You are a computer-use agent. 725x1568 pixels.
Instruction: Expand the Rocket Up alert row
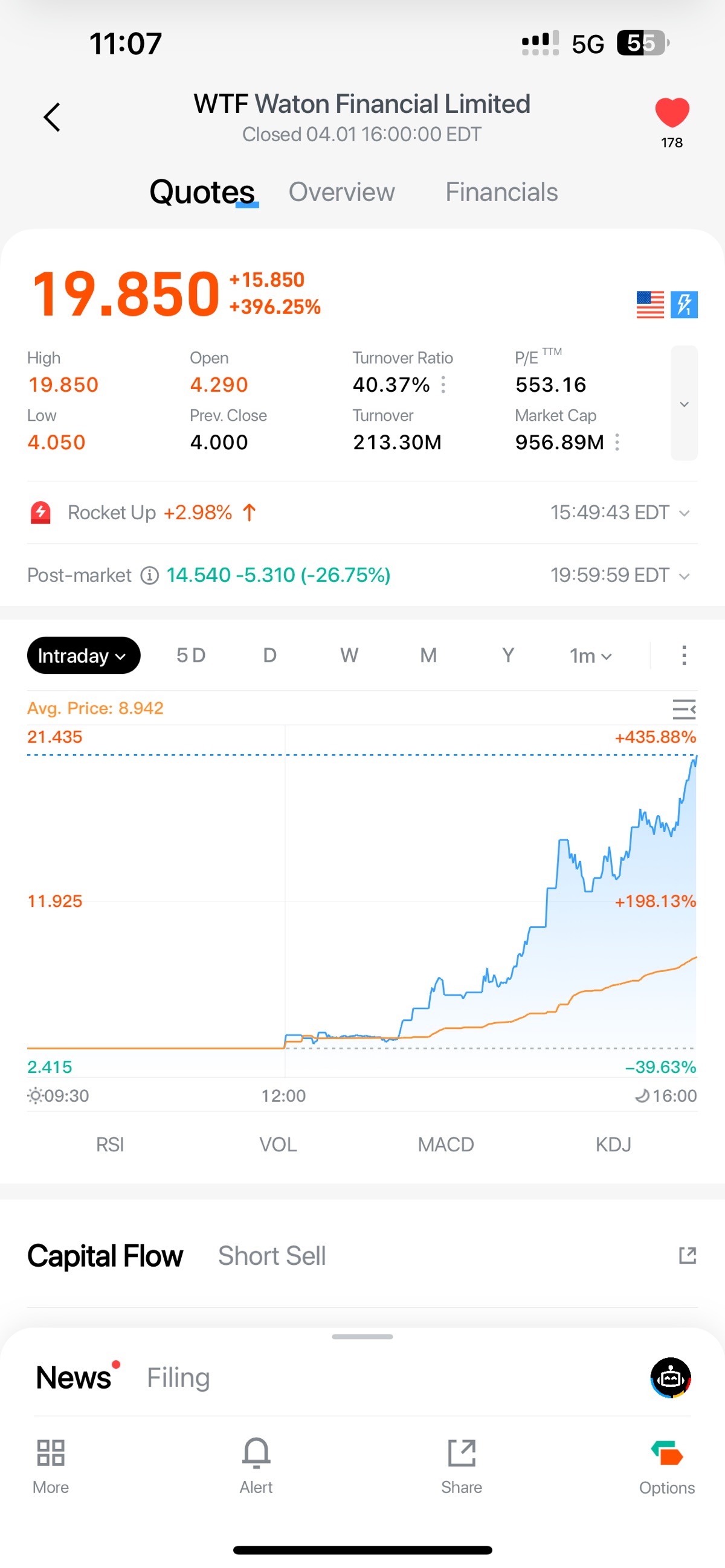(x=683, y=513)
